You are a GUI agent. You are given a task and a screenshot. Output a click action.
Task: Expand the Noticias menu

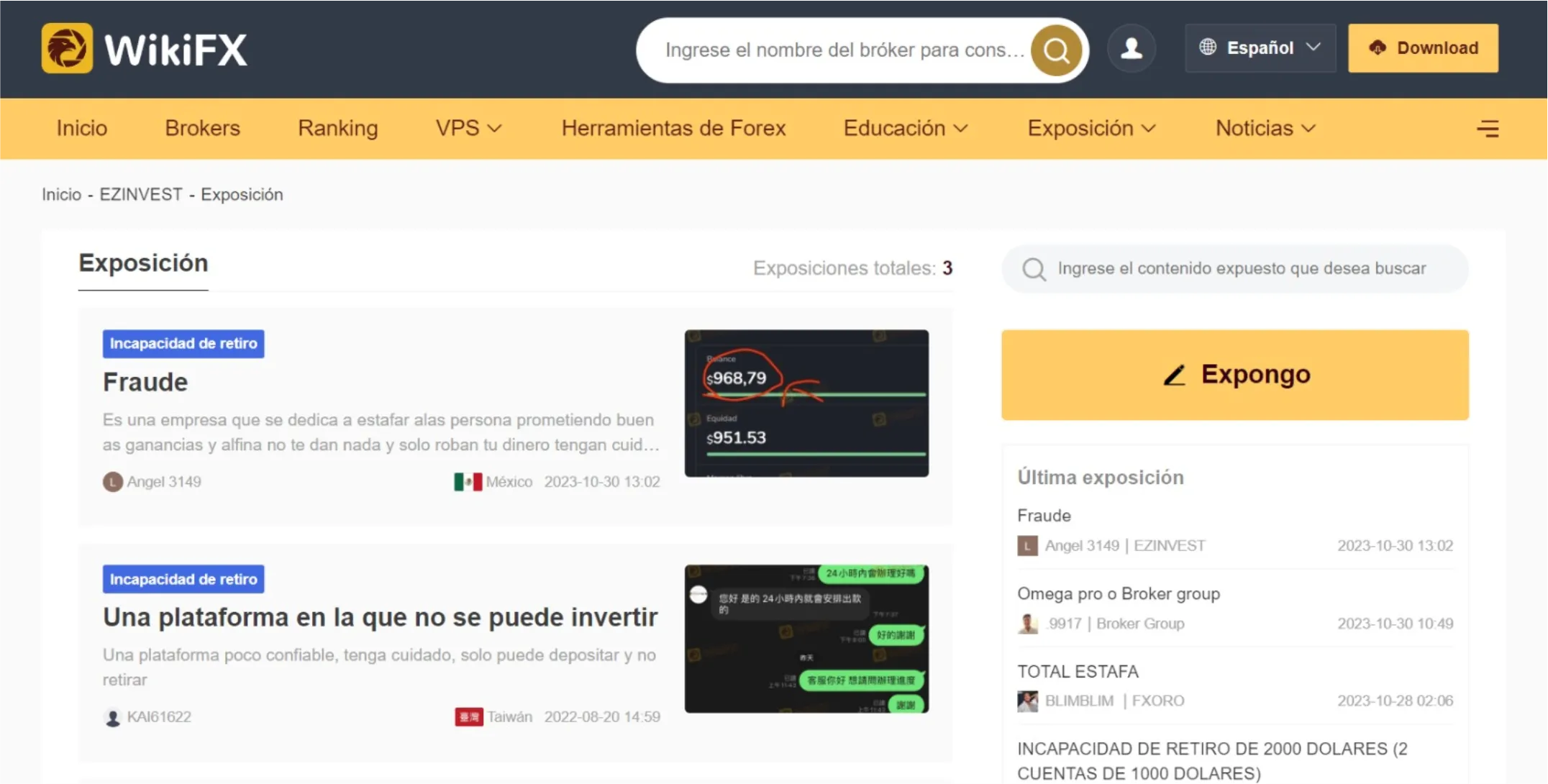[1265, 128]
